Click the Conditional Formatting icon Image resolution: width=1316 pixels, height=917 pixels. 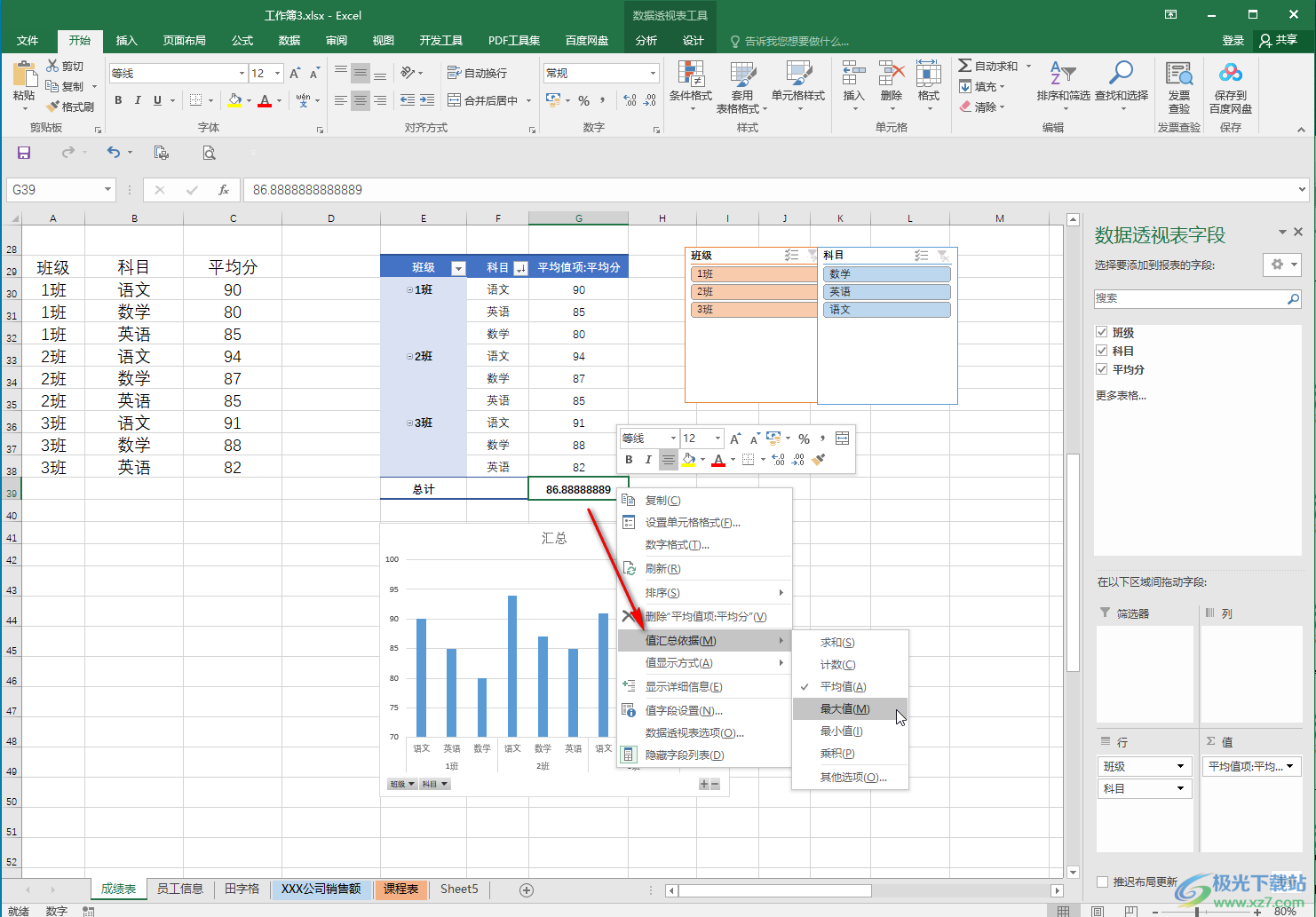tap(690, 75)
